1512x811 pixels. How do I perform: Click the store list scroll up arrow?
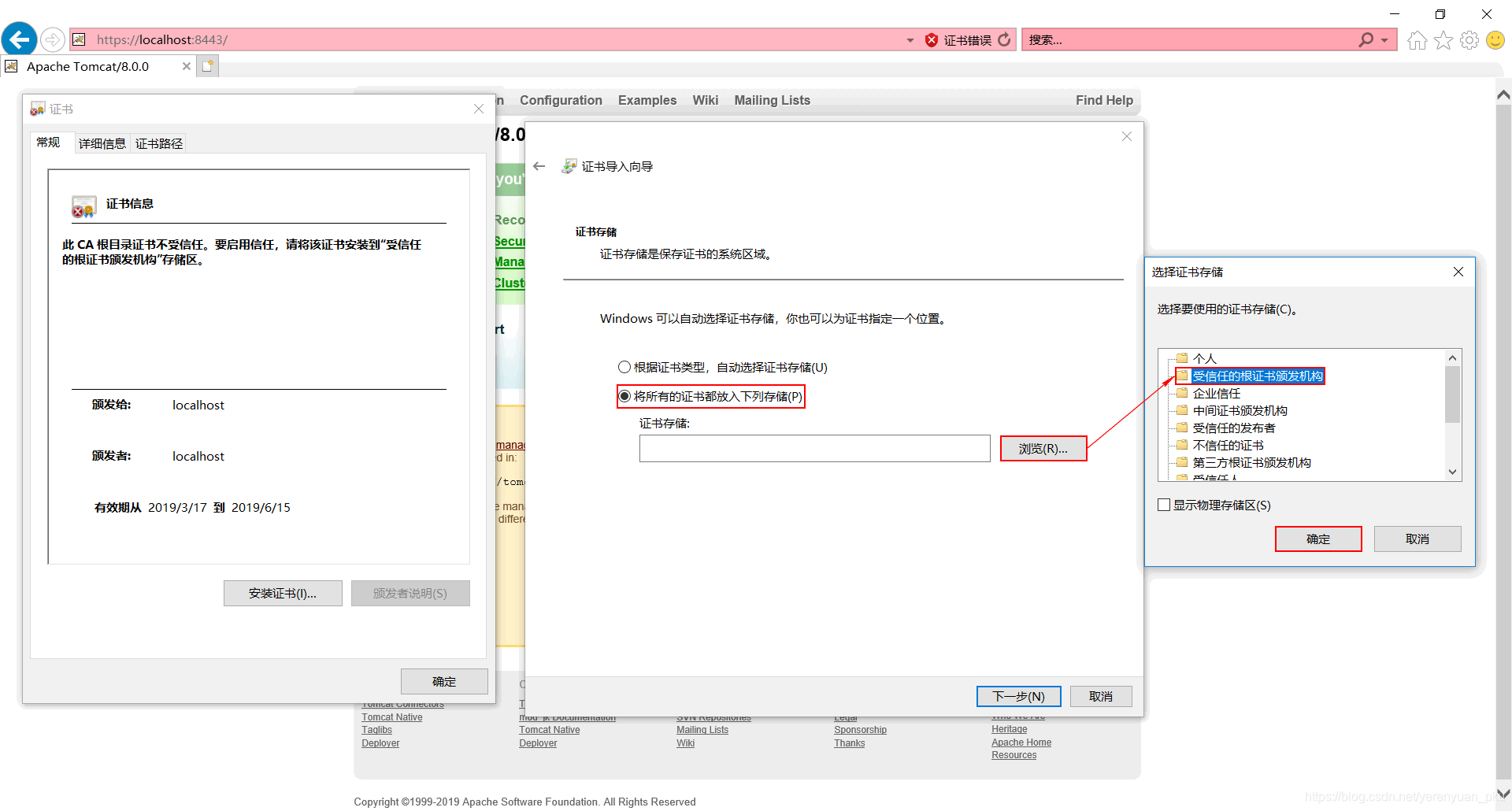(1453, 357)
